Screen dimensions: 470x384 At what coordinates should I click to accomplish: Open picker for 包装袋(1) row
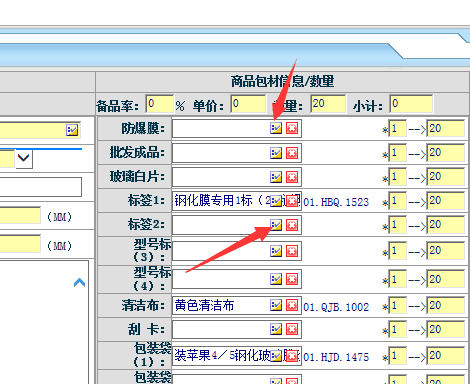point(276,356)
